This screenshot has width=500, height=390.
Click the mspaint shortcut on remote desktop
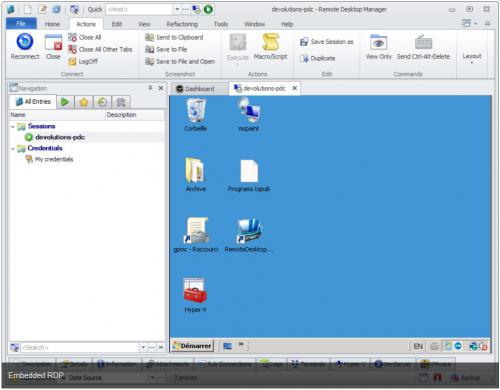(249, 115)
